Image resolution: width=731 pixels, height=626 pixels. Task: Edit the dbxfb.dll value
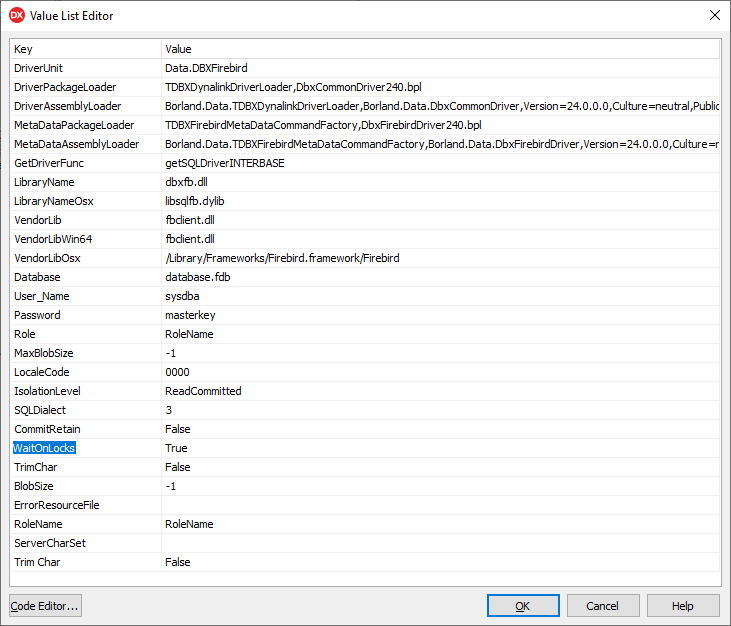(441, 182)
